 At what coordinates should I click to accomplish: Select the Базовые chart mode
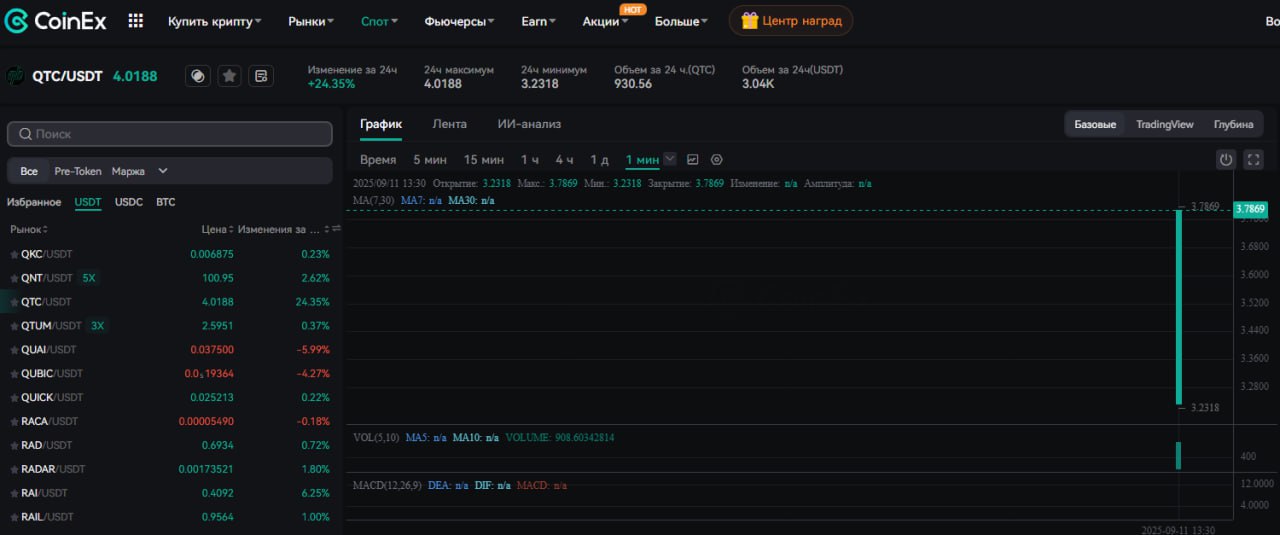[1095, 124]
